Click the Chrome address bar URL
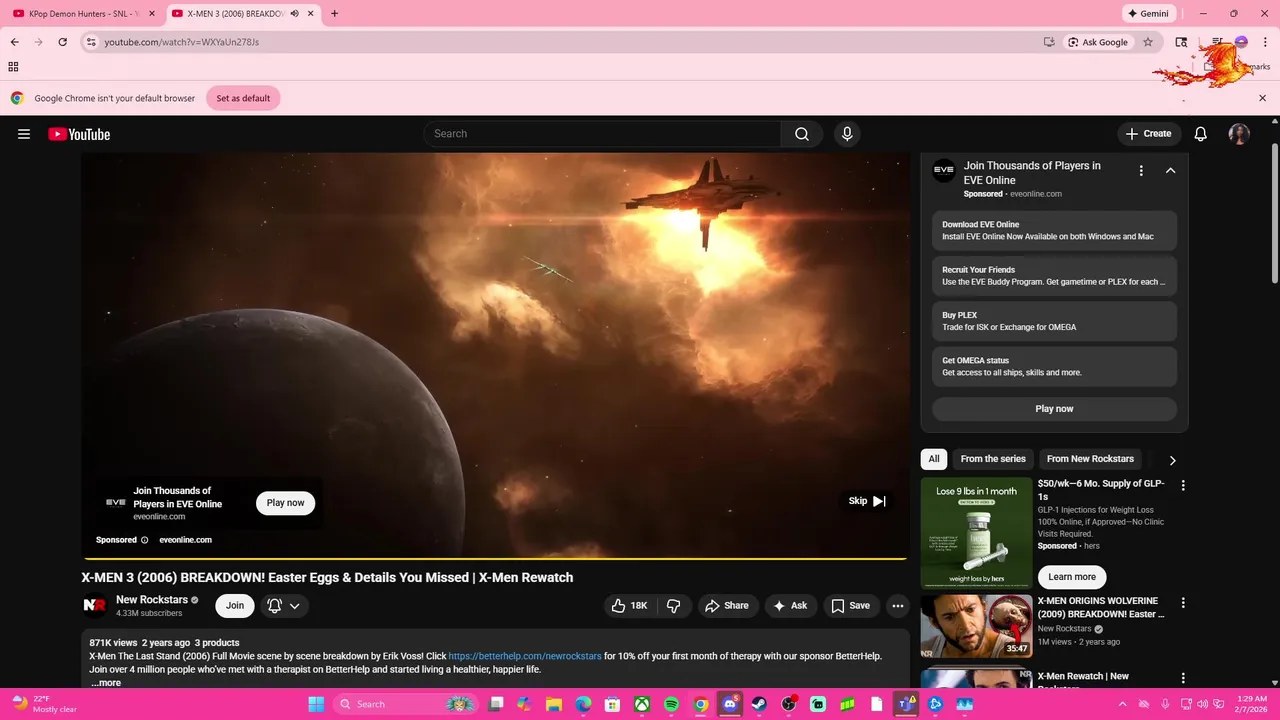Viewport: 1280px width, 720px height. [x=182, y=42]
